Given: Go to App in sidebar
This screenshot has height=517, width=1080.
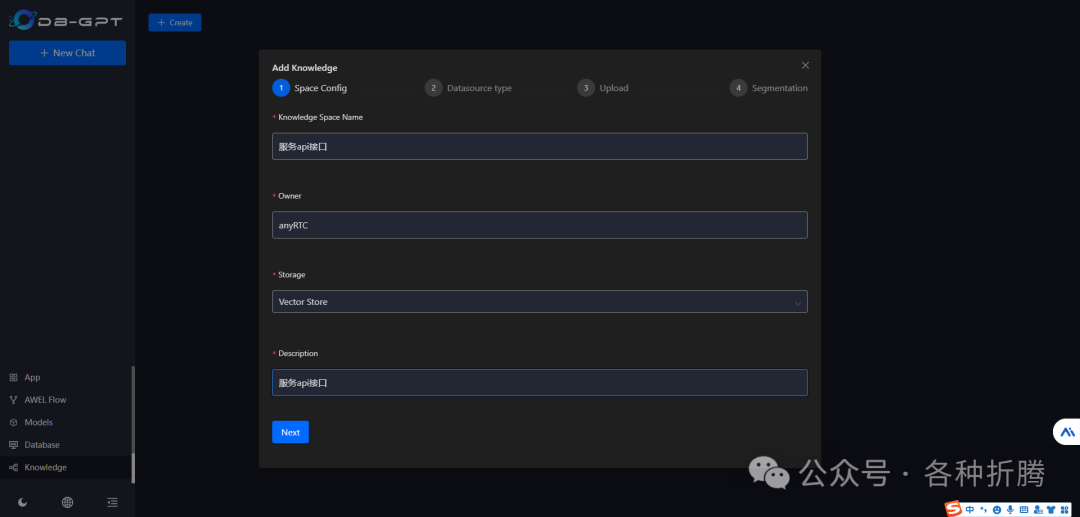Looking at the screenshot, I should tap(67, 377).
